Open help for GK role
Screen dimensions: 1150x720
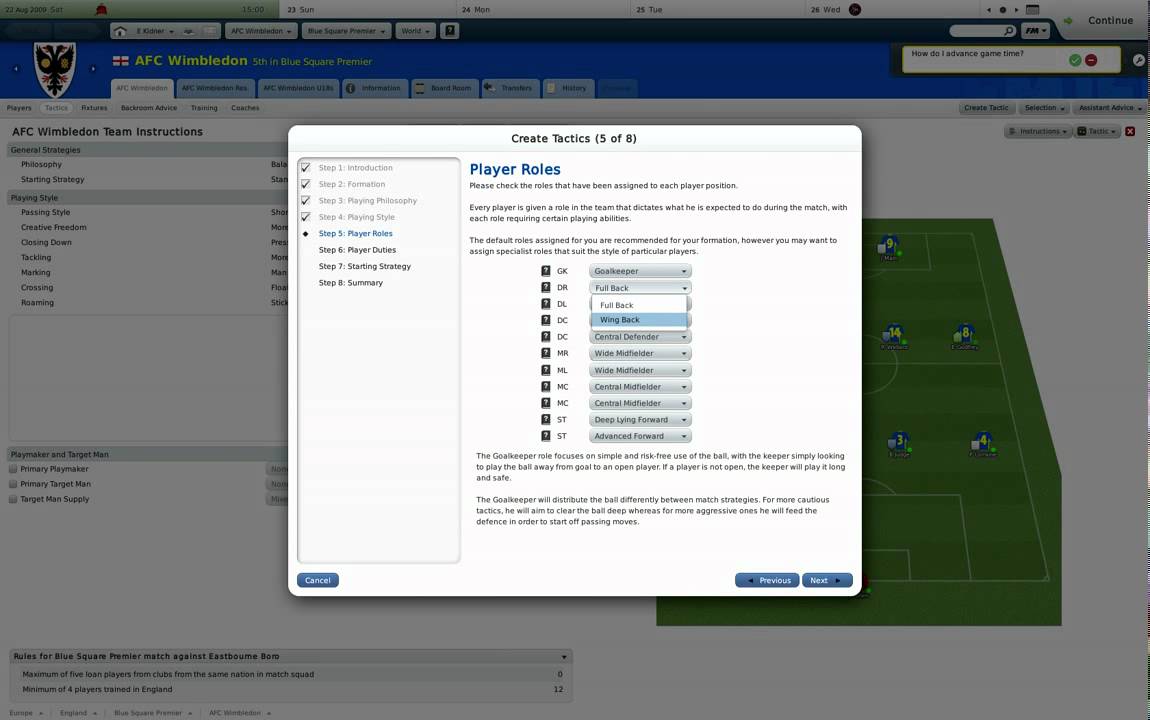[x=546, y=271]
